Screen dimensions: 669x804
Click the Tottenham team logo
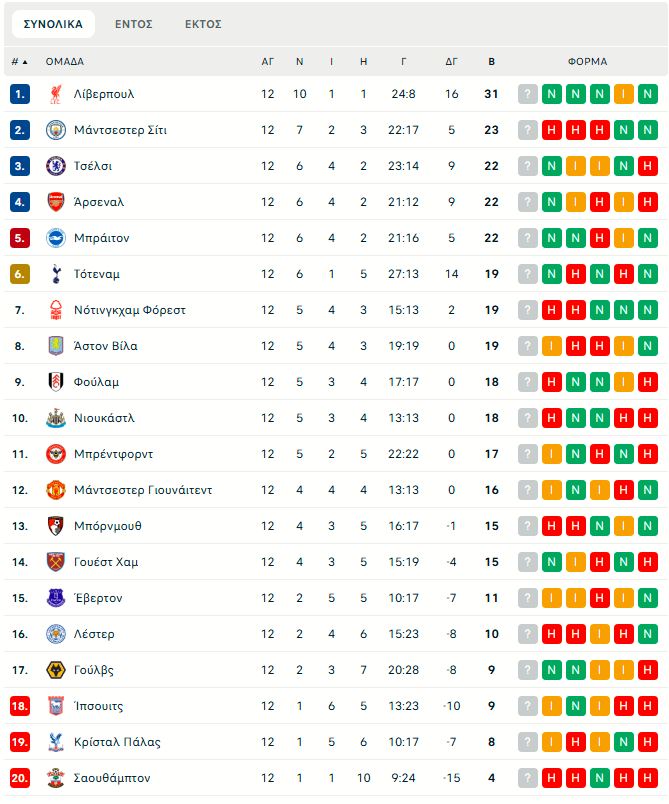[x=55, y=274]
